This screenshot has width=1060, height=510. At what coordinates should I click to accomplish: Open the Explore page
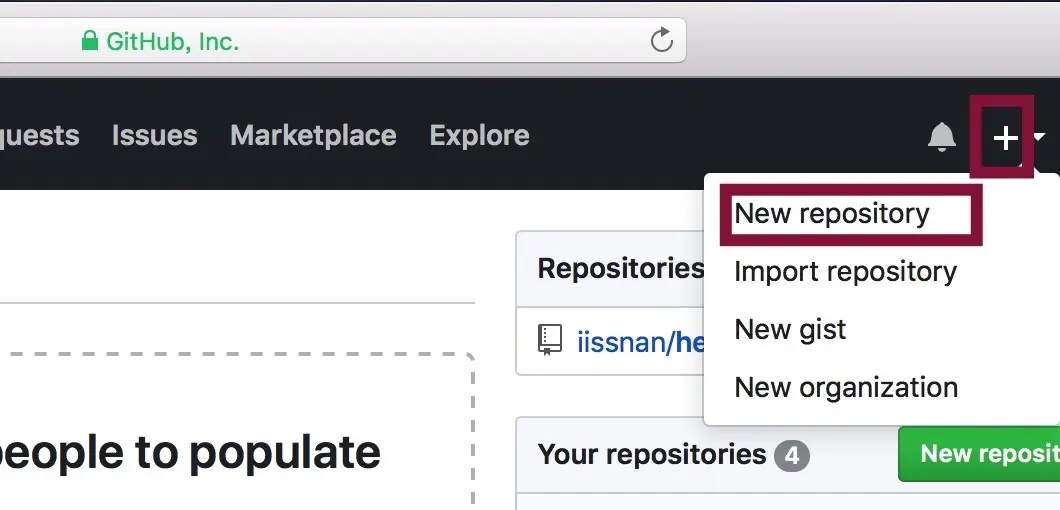(x=479, y=135)
